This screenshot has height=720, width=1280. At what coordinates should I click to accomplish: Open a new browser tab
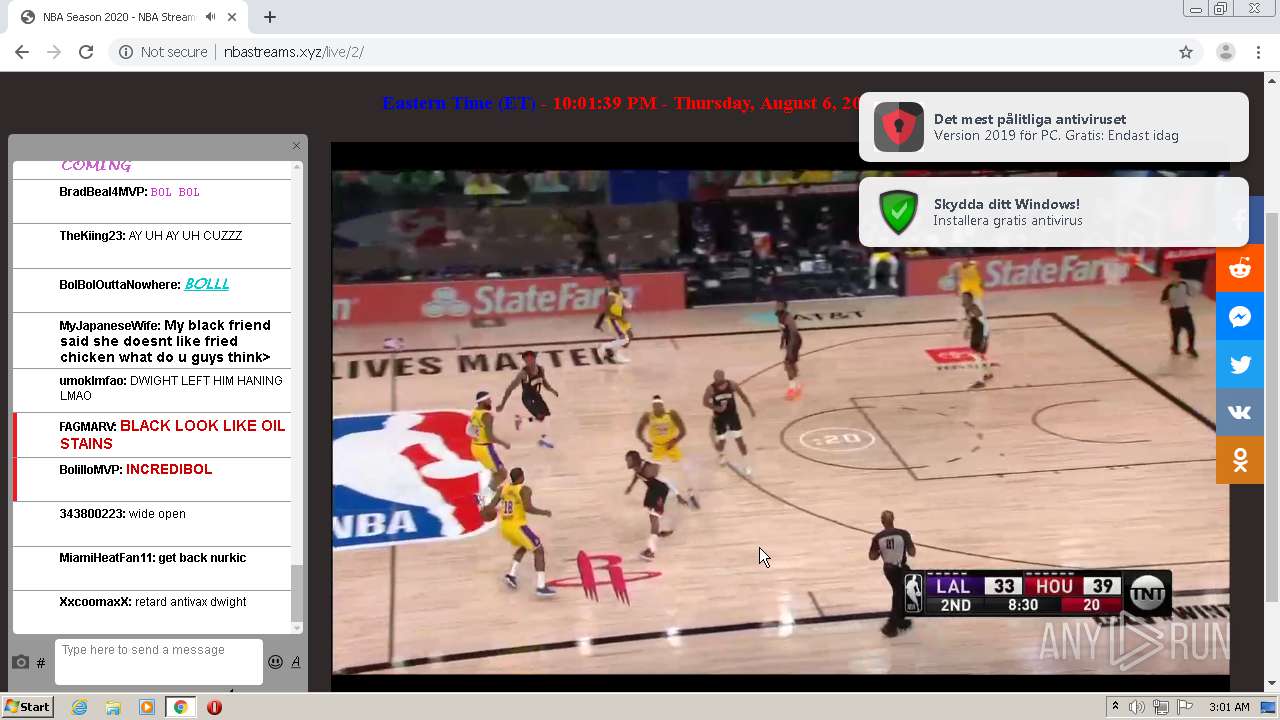(x=270, y=17)
